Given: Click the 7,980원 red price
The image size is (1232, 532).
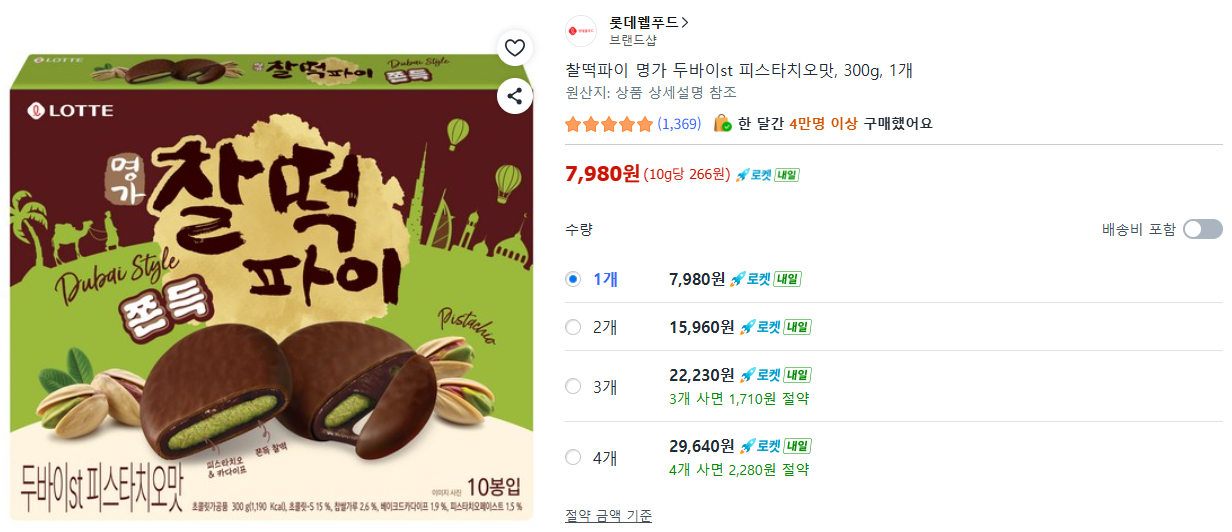Looking at the screenshot, I should pyautogui.click(x=602, y=174).
